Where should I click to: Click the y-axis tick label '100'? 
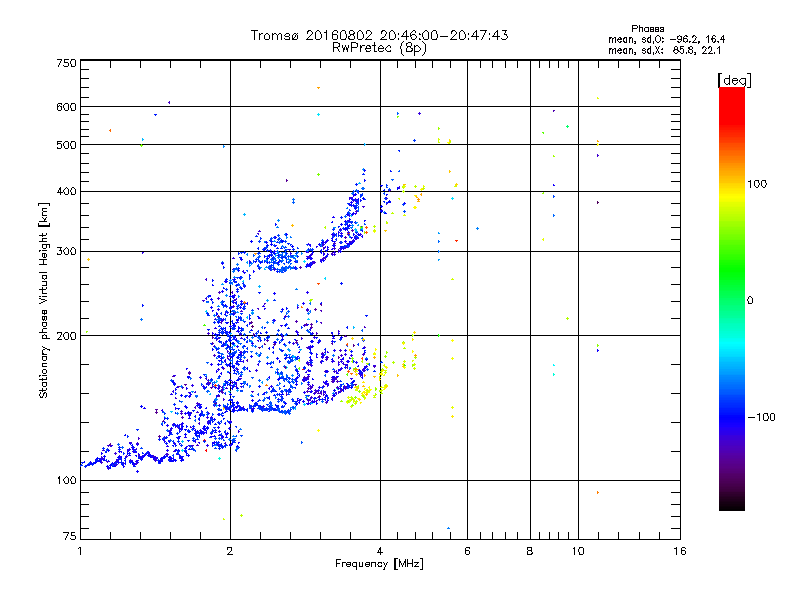pyautogui.click(x=66, y=480)
